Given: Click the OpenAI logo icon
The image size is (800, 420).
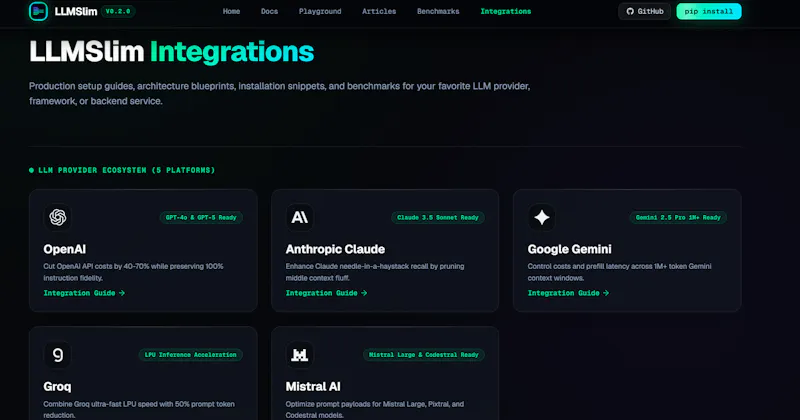Looking at the screenshot, I should (x=58, y=217).
